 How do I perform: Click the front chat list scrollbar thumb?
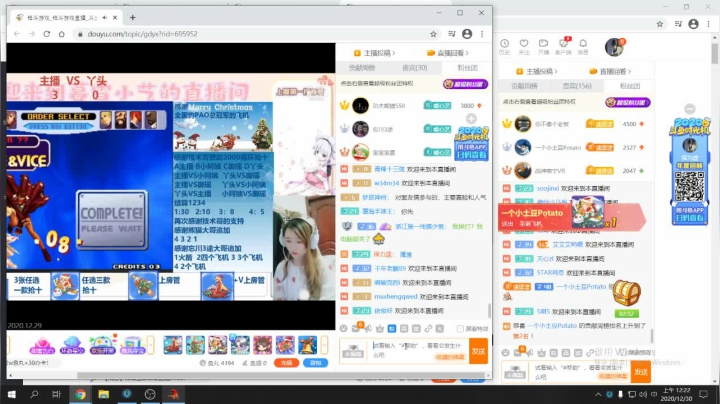pos(489,311)
